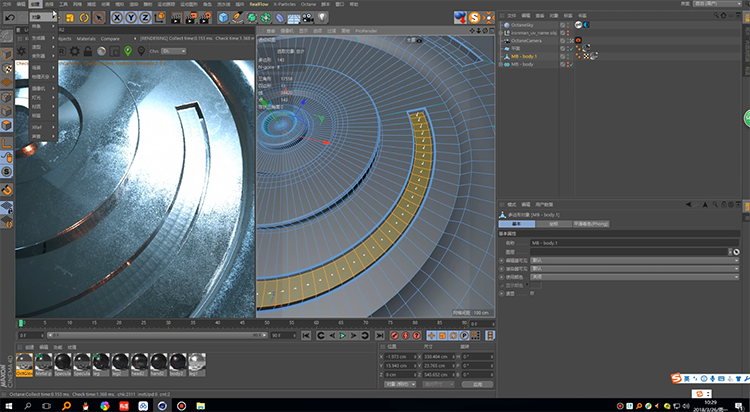Open the XRef submenu in the create menu
This screenshot has height=412, width=750.
point(43,127)
